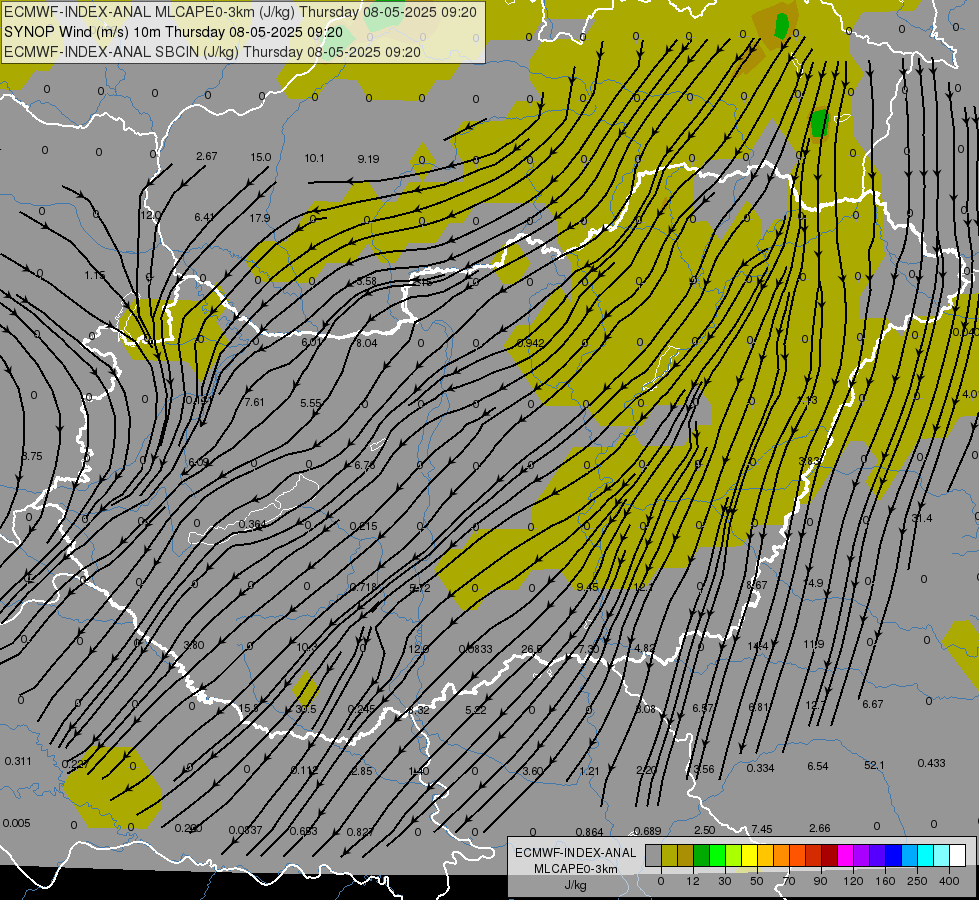Click the bright cyan legend swatch
This screenshot has height=900, width=979.
click(925, 855)
